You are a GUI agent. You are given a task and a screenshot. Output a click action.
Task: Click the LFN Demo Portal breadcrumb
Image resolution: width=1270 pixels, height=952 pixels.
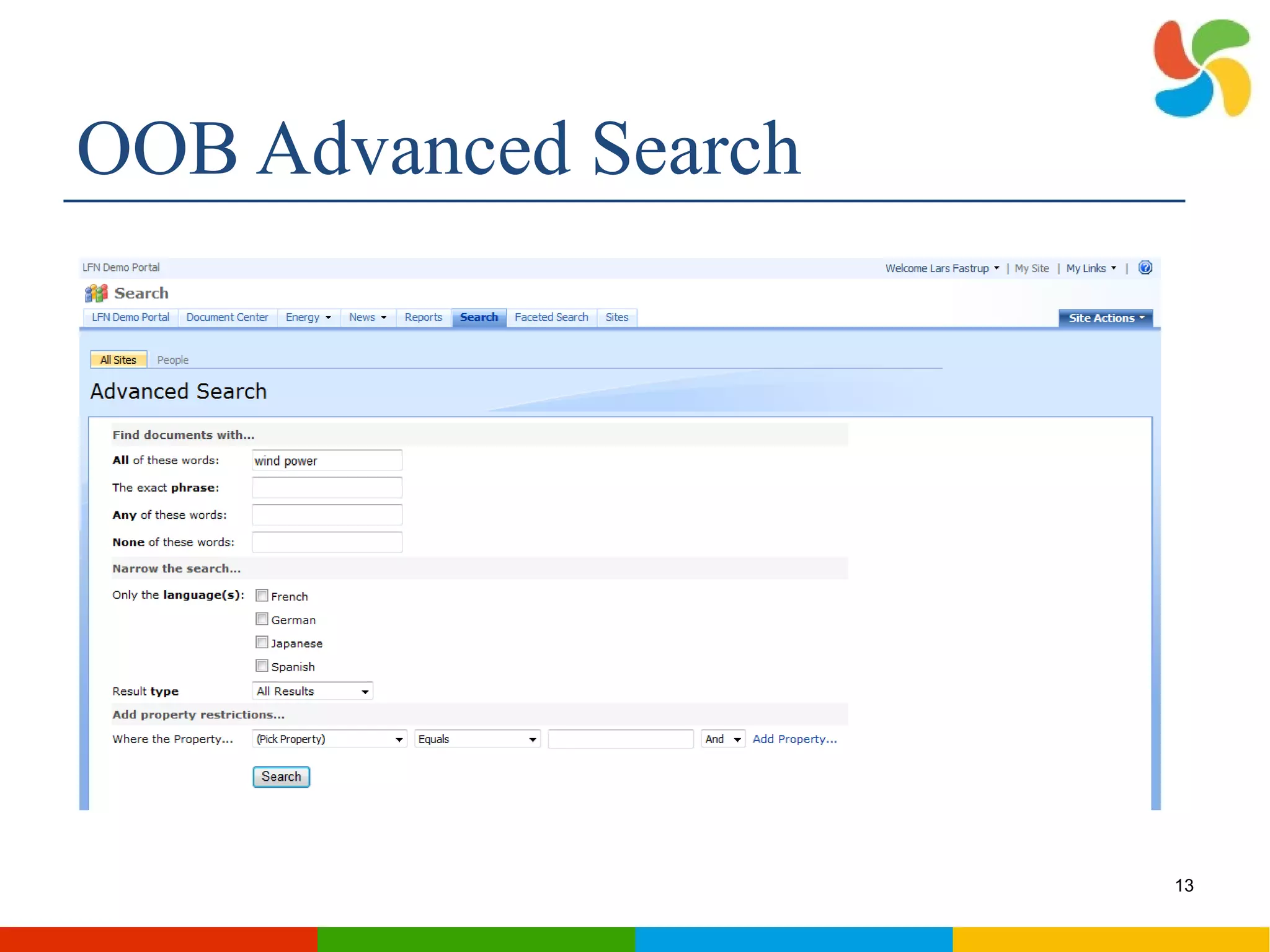[121, 268]
